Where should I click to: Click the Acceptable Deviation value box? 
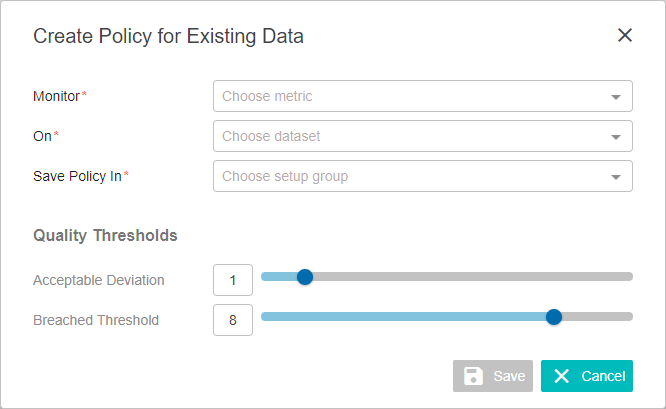(233, 280)
